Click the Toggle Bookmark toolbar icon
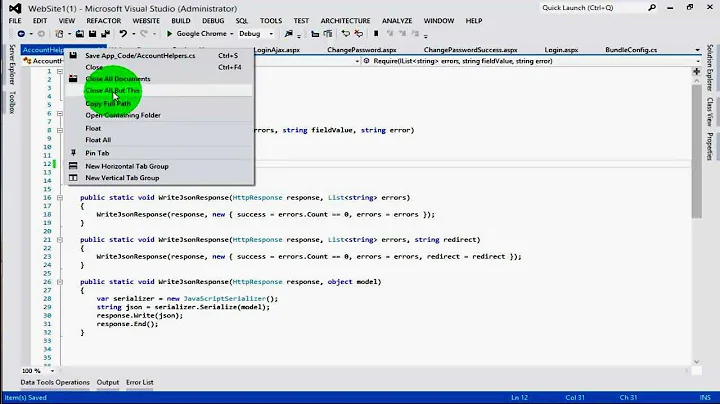Viewport: 720px width, 404px height. (376, 34)
